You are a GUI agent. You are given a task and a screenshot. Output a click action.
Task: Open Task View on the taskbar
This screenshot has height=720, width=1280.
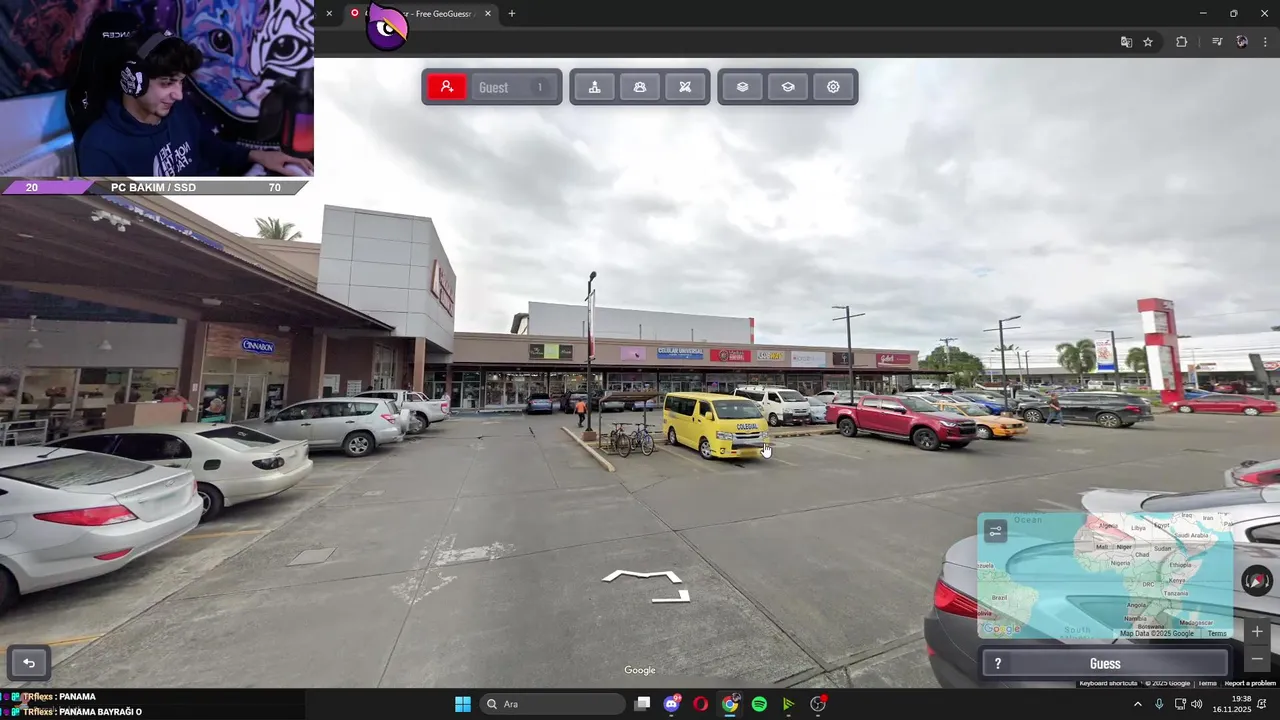pos(643,704)
